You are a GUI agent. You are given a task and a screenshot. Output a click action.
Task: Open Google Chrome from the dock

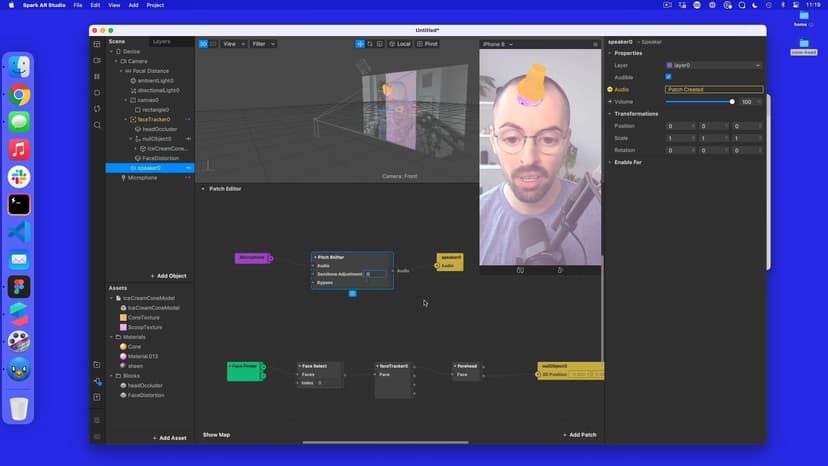pos(19,95)
